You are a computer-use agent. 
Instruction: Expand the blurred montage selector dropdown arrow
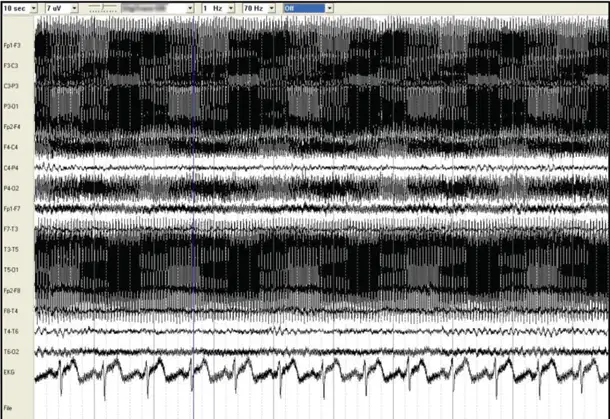point(190,8)
